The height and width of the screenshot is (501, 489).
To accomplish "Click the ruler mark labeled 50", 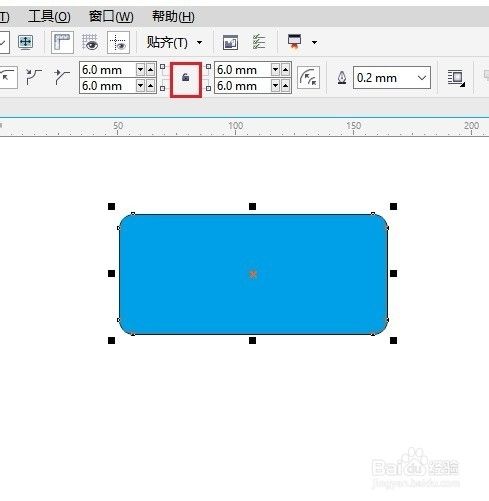I will [x=118, y=126].
